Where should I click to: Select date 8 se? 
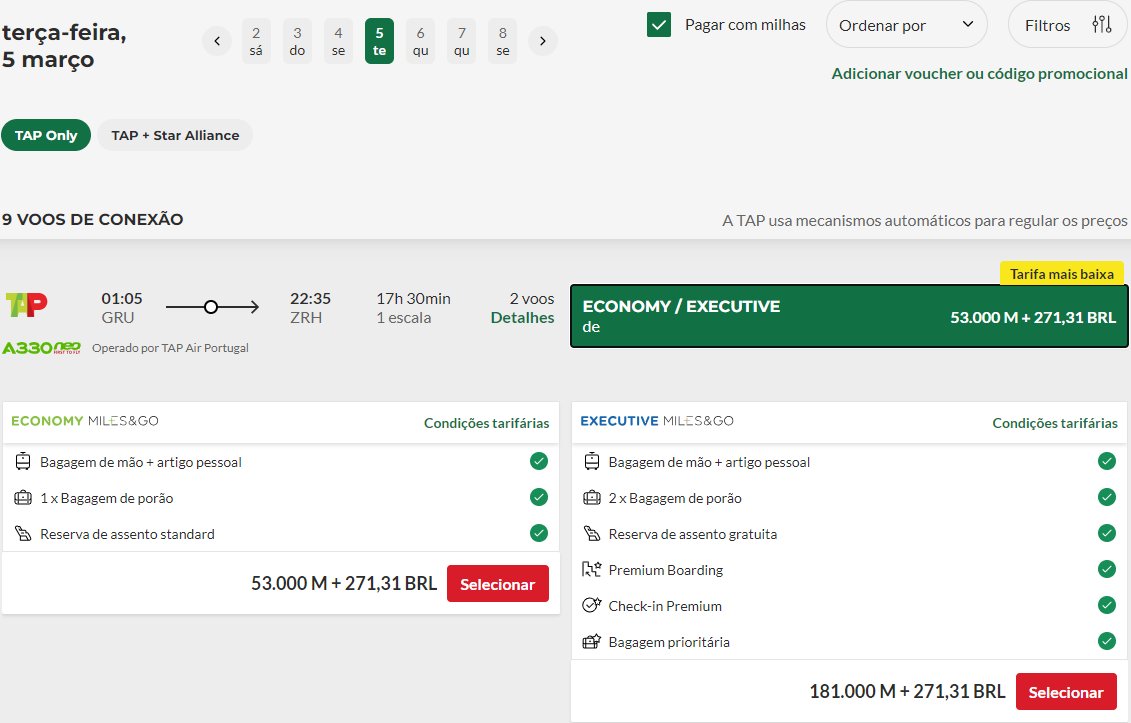(503, 41)
